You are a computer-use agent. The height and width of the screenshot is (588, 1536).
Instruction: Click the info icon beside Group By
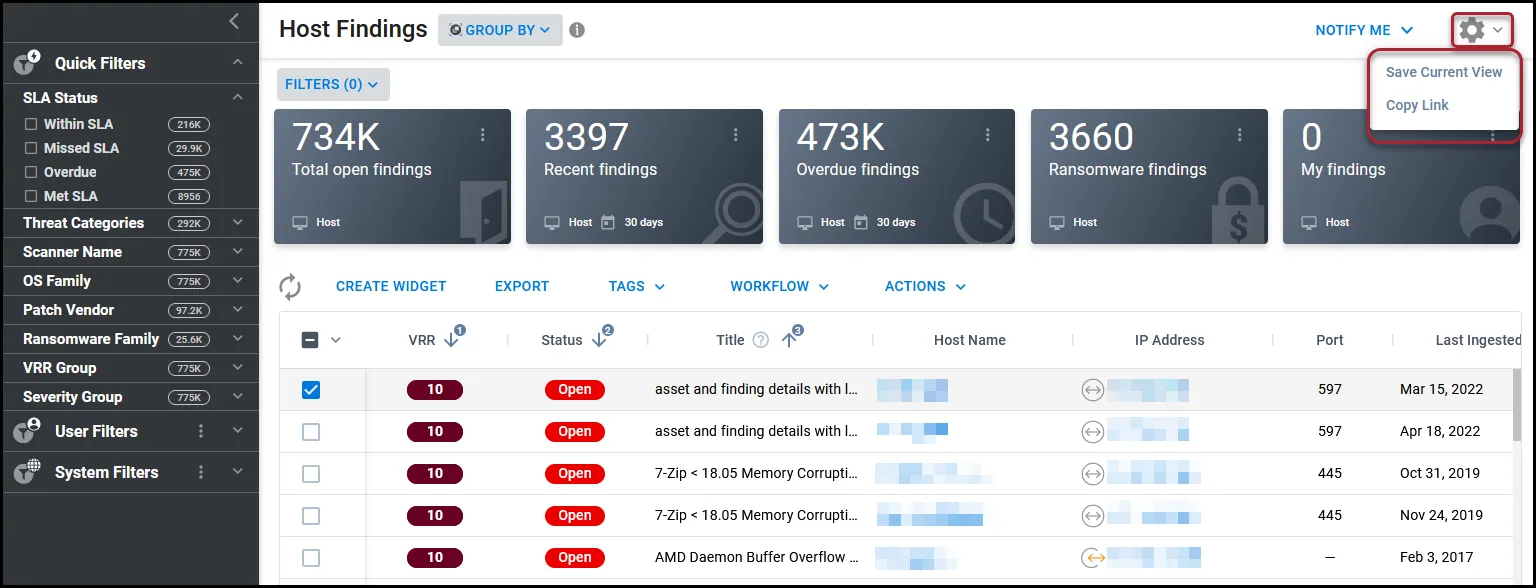pyautogui.click(x=577, y=30)
